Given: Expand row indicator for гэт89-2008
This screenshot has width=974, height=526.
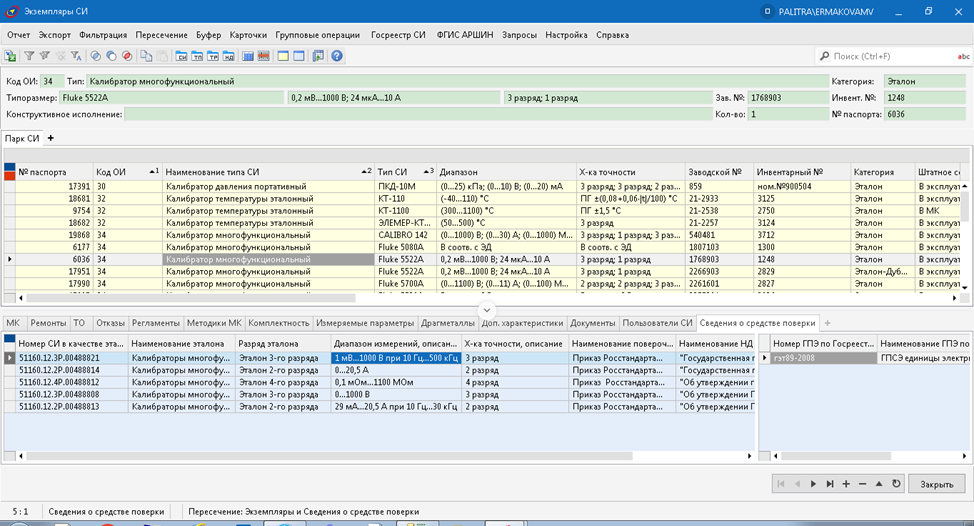Looking at the screenshot, I should pyautogui.click(x=765, y=358).
